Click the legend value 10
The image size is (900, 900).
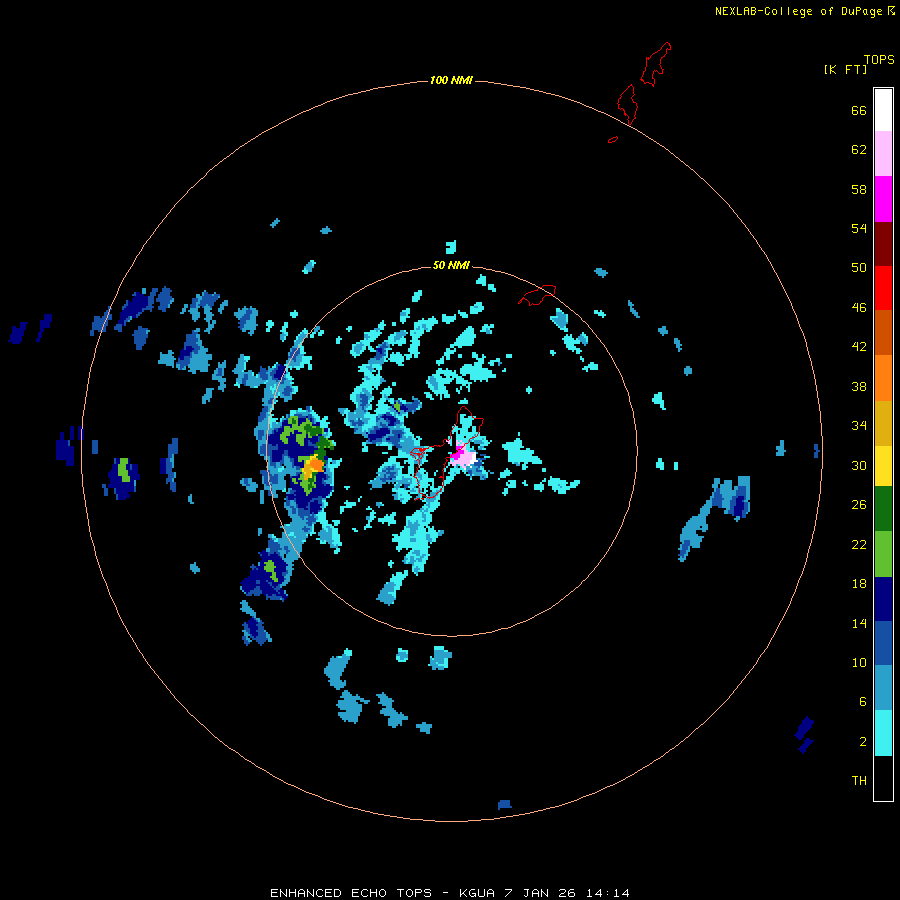coord(859,663)
